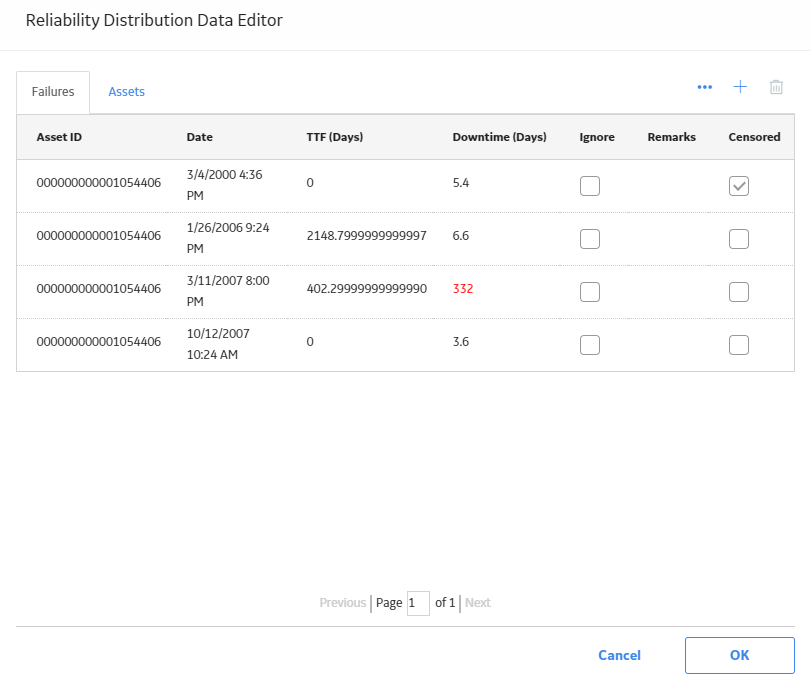Select TTF value 402.29999999999990

point(367,289)
